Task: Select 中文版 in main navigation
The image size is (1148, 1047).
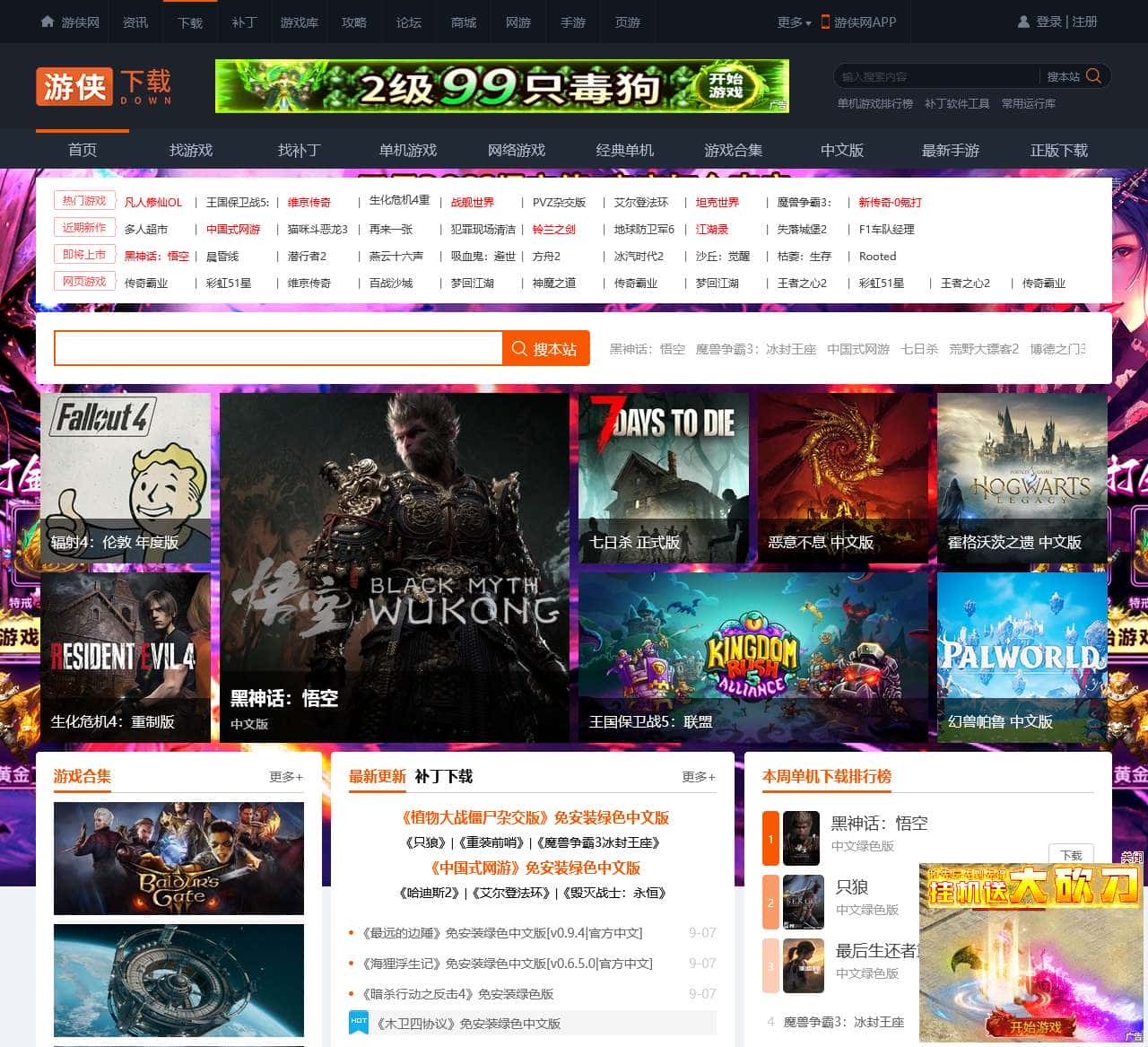Action: pos(842,150)
